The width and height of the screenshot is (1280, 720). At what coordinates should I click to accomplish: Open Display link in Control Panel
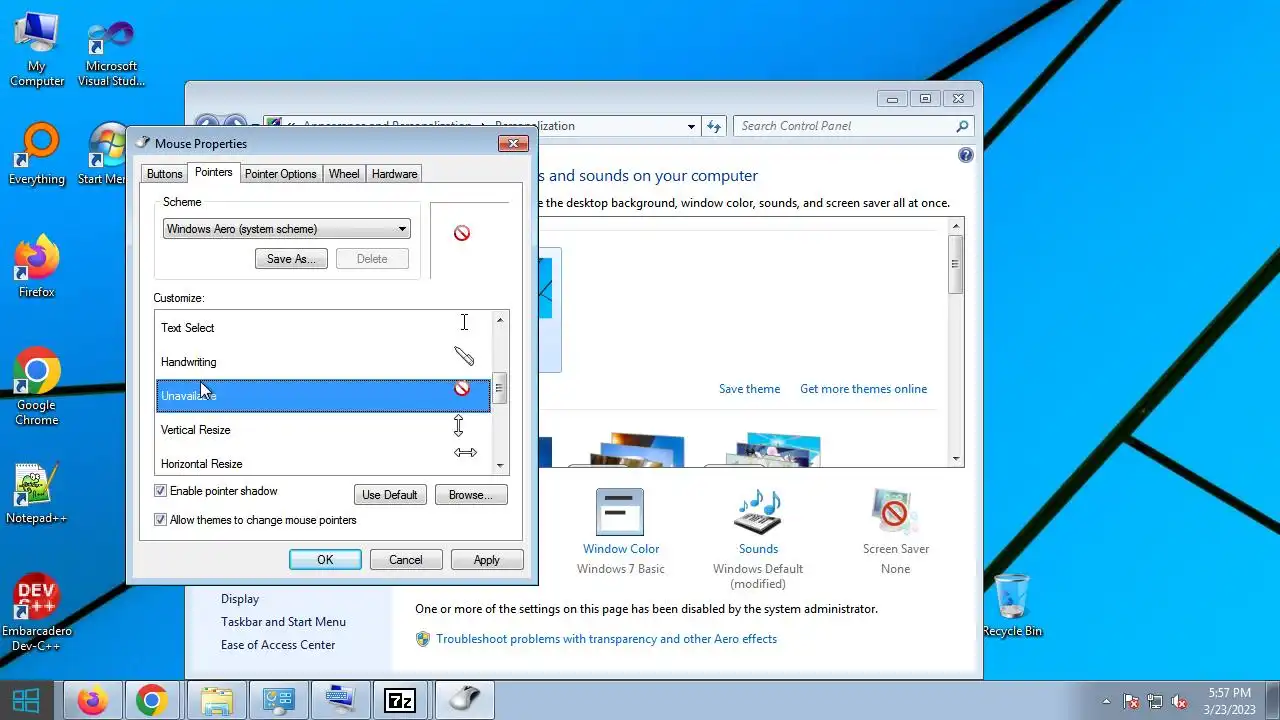click(x=240, y=599)
